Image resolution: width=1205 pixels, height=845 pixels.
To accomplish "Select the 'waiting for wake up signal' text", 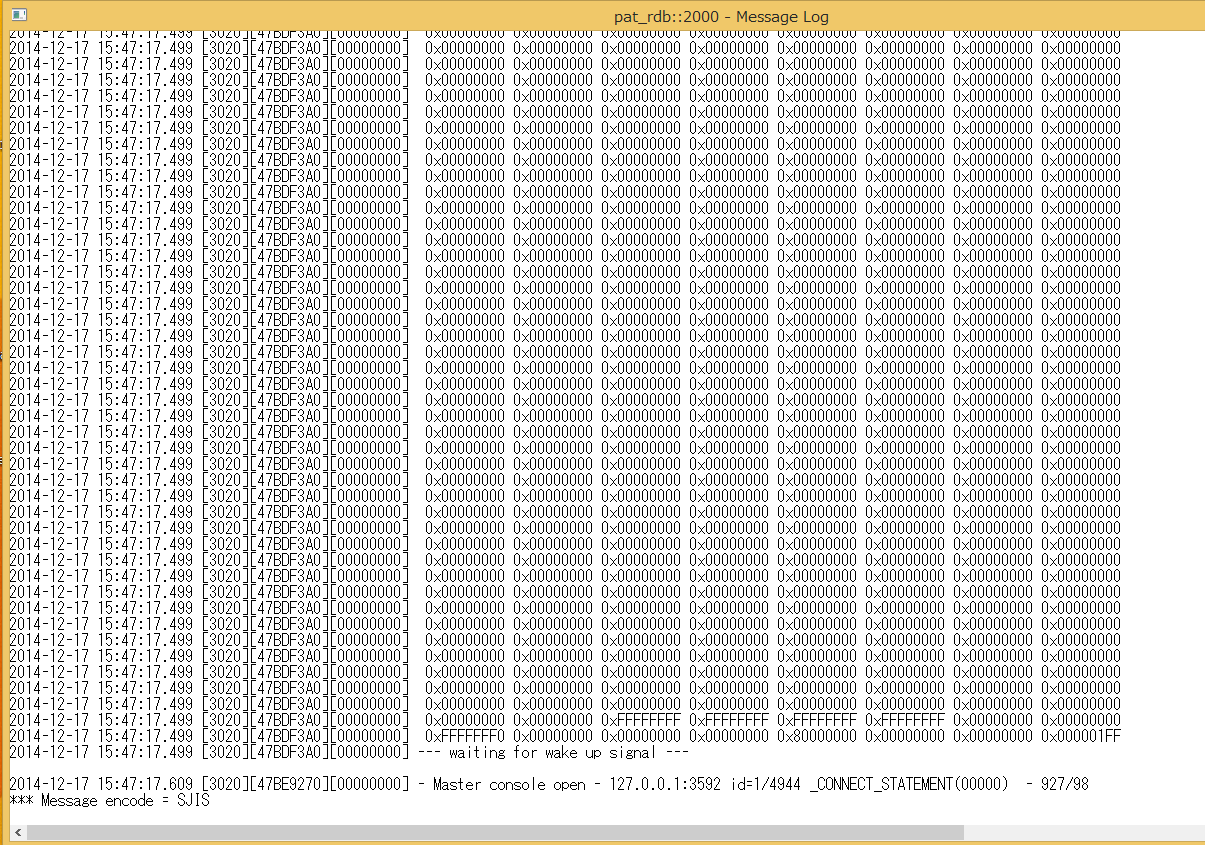I will [x=552, y=752].
